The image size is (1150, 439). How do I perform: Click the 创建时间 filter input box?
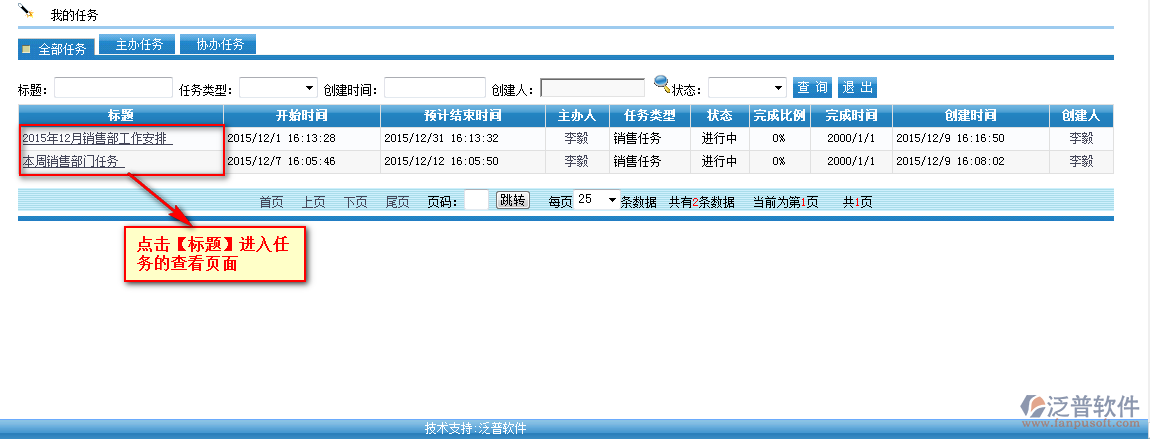coord(434,88)
